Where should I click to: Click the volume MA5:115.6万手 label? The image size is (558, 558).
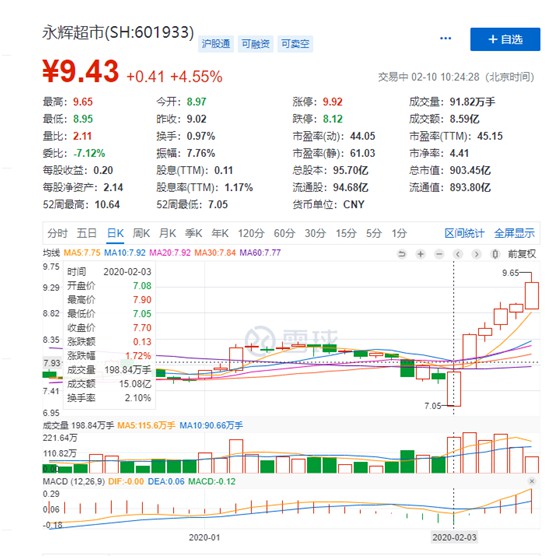146,425
